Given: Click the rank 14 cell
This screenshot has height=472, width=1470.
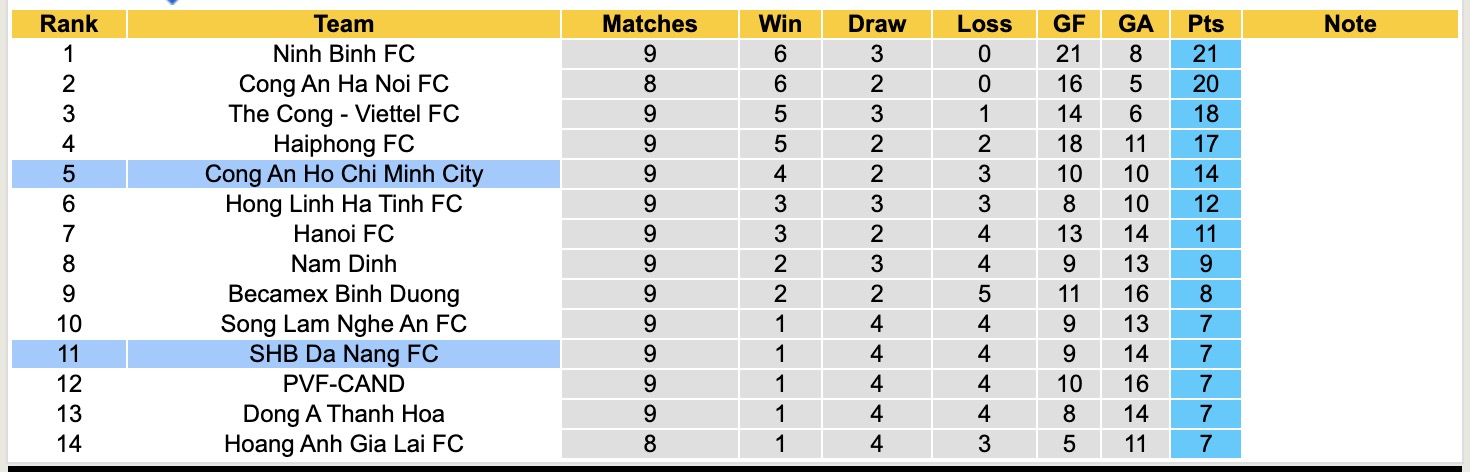Looking at the screenshot, I should pos(69,443).
